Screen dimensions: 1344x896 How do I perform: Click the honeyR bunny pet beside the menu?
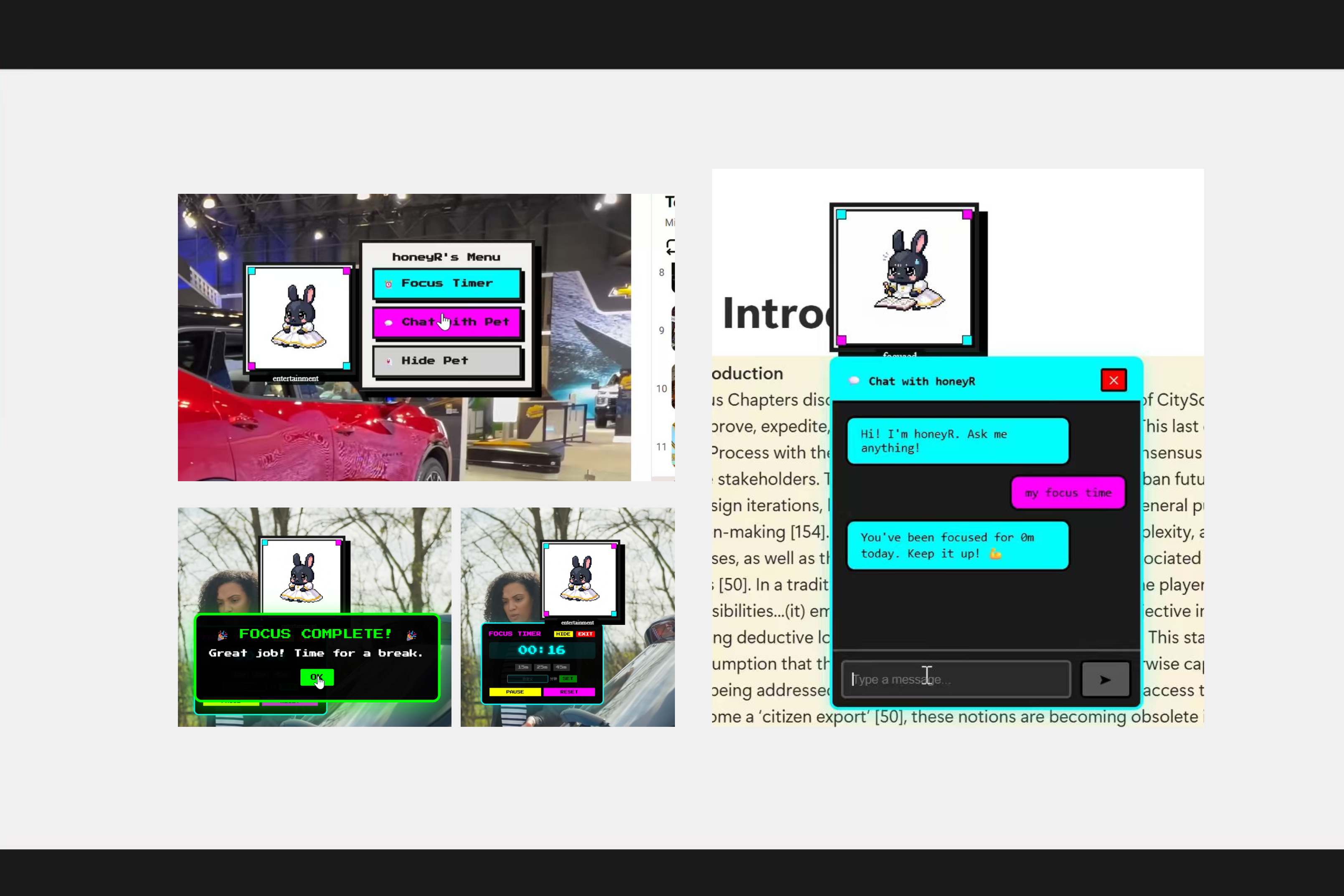pos(299,318)
